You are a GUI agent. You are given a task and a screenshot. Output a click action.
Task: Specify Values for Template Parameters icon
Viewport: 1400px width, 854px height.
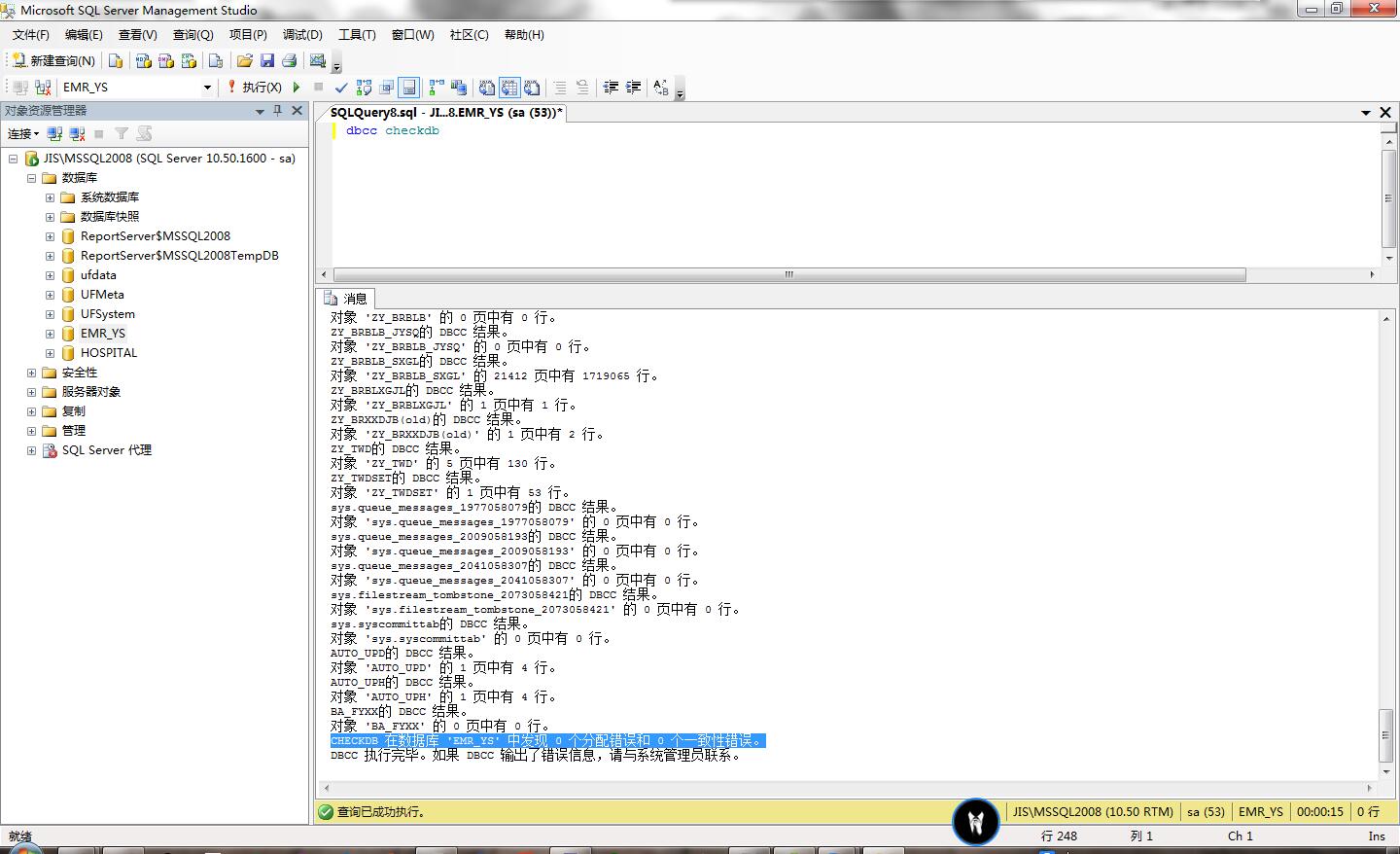(x=661, y=88)
